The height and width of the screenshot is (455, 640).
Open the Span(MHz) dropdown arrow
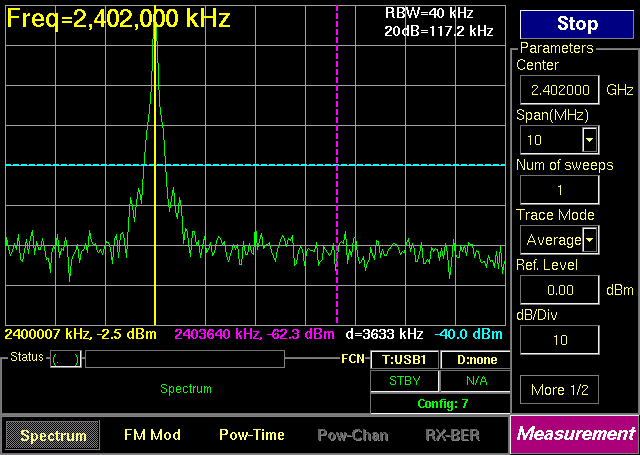pyautogui.click(x=590, y=140)
